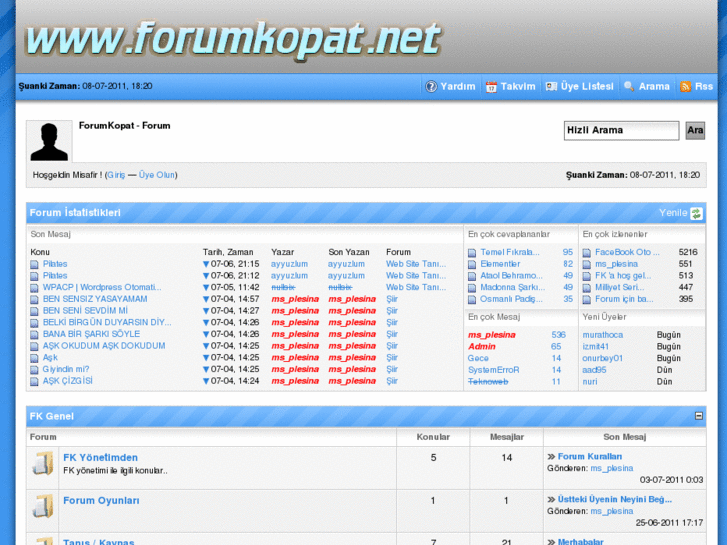Click the page icon beside Milliyet Seri...
Image resolution: width=727 pixels, height=545 pixels.
pos(587,288)
